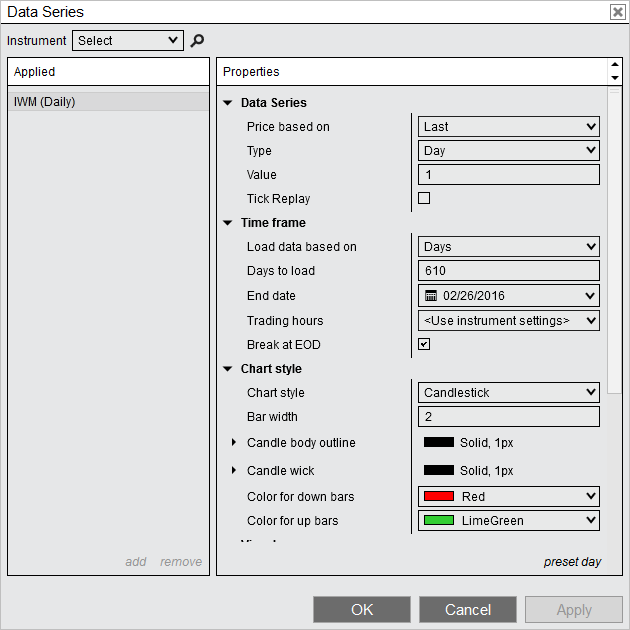The width and height of the screenshot is (630, 630).
Task: Expand the Candle wick settings
Action: [x=234, y=470]
